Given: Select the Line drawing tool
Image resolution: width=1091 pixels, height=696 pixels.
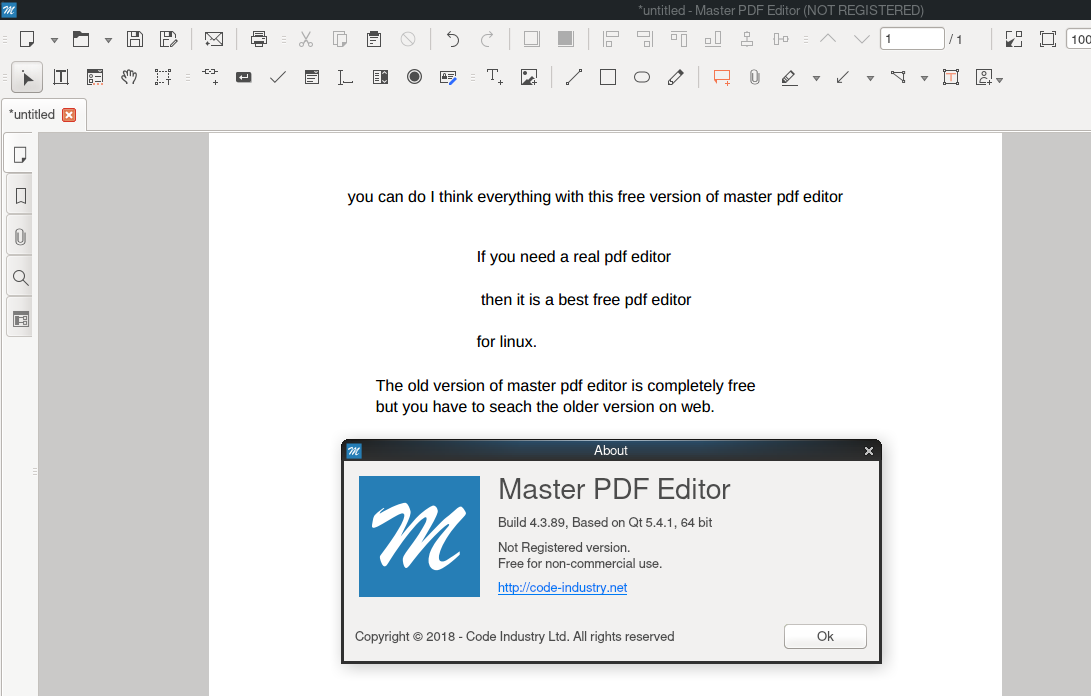Looking at the screenshot, I should [574, 77].
